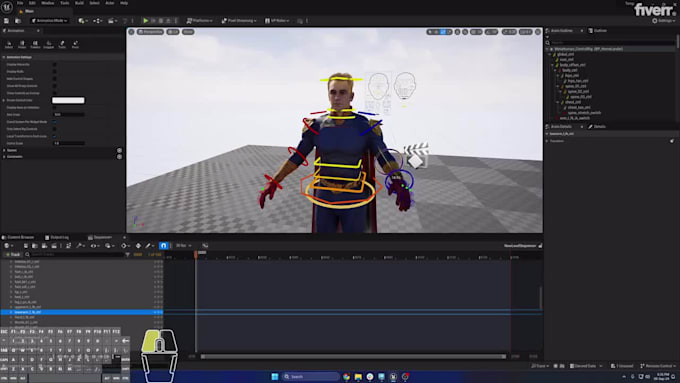
Task: Click the Play button in main toolbar
Action: (146, 21)
